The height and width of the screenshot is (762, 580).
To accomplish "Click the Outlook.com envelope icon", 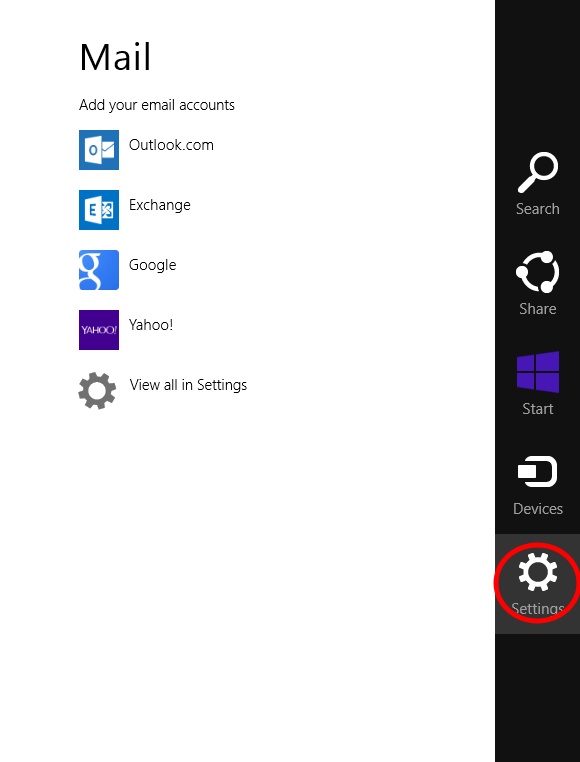I will tap(99, 150).
